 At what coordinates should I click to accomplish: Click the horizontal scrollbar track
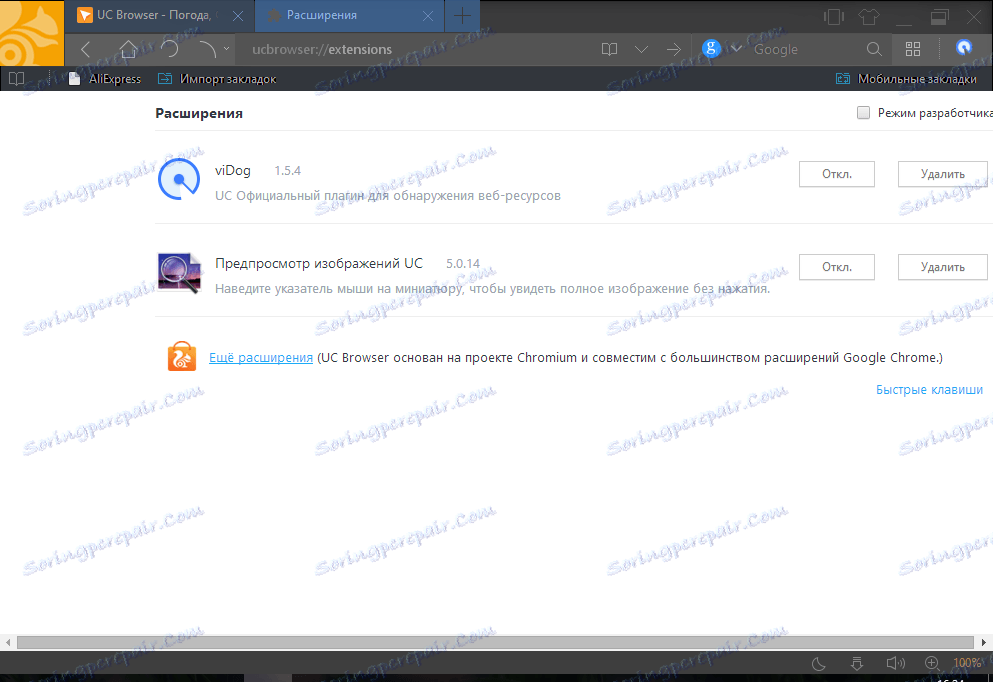pos(495,642)
